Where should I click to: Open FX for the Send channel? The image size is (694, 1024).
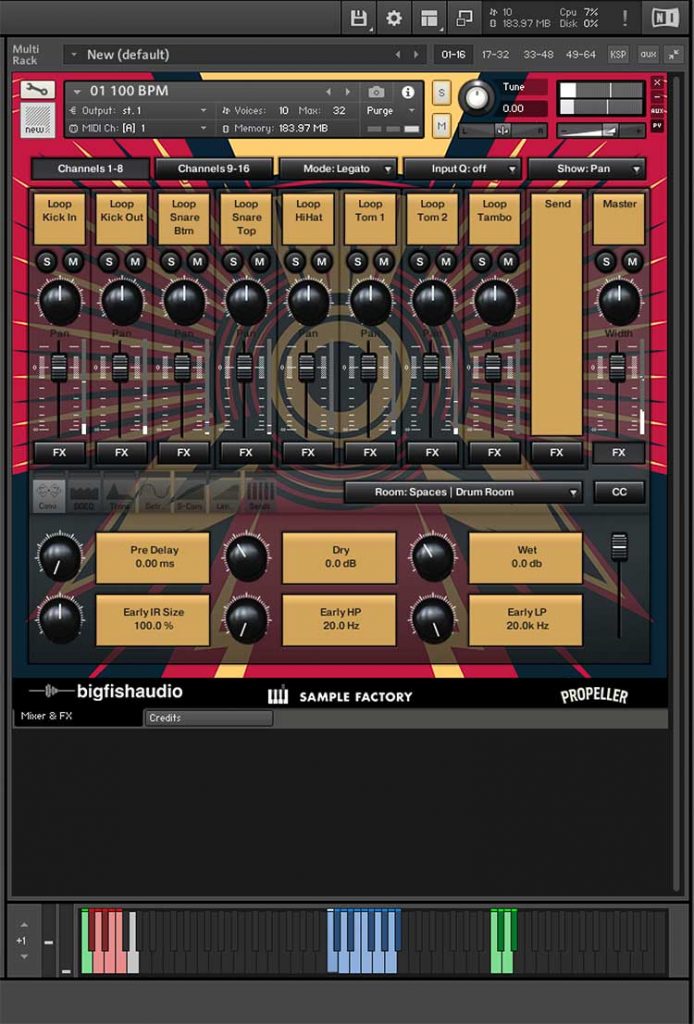556,453
